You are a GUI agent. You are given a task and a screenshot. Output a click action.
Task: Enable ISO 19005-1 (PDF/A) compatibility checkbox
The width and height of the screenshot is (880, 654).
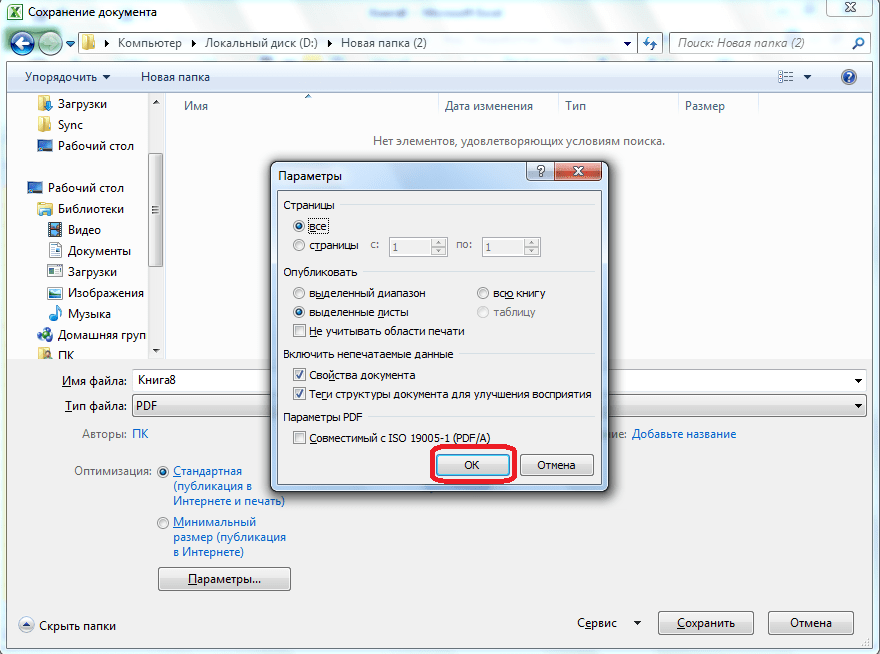(299, 438)
